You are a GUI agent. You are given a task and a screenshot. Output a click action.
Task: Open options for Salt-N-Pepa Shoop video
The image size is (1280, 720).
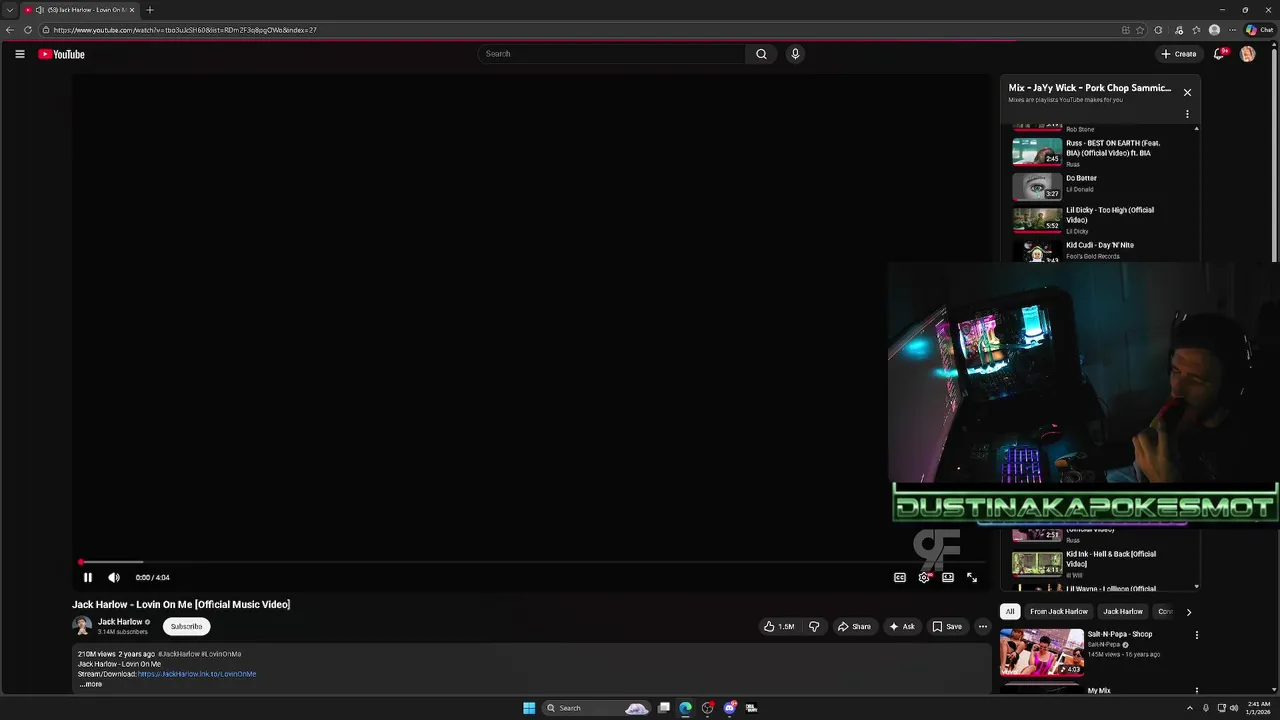1196,634
